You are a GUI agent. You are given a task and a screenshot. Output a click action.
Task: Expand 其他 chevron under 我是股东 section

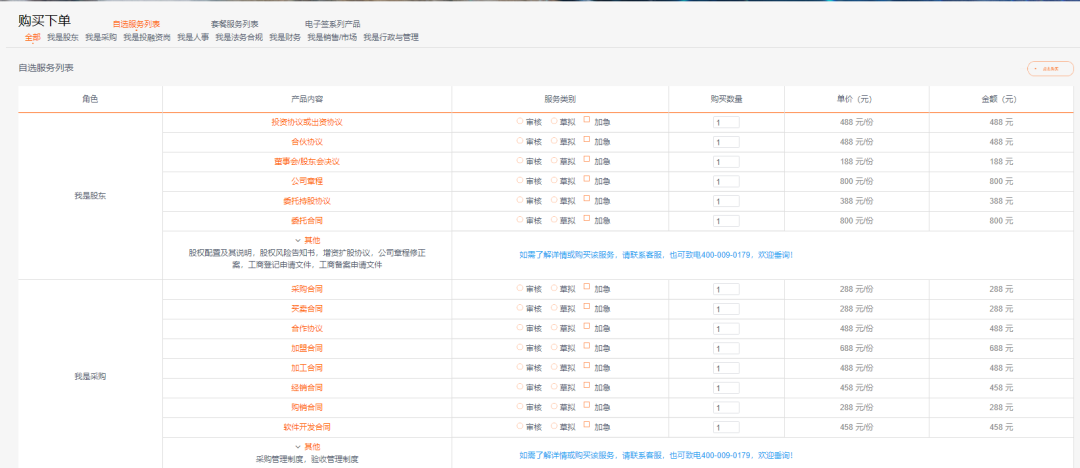(x=298, y=240)
